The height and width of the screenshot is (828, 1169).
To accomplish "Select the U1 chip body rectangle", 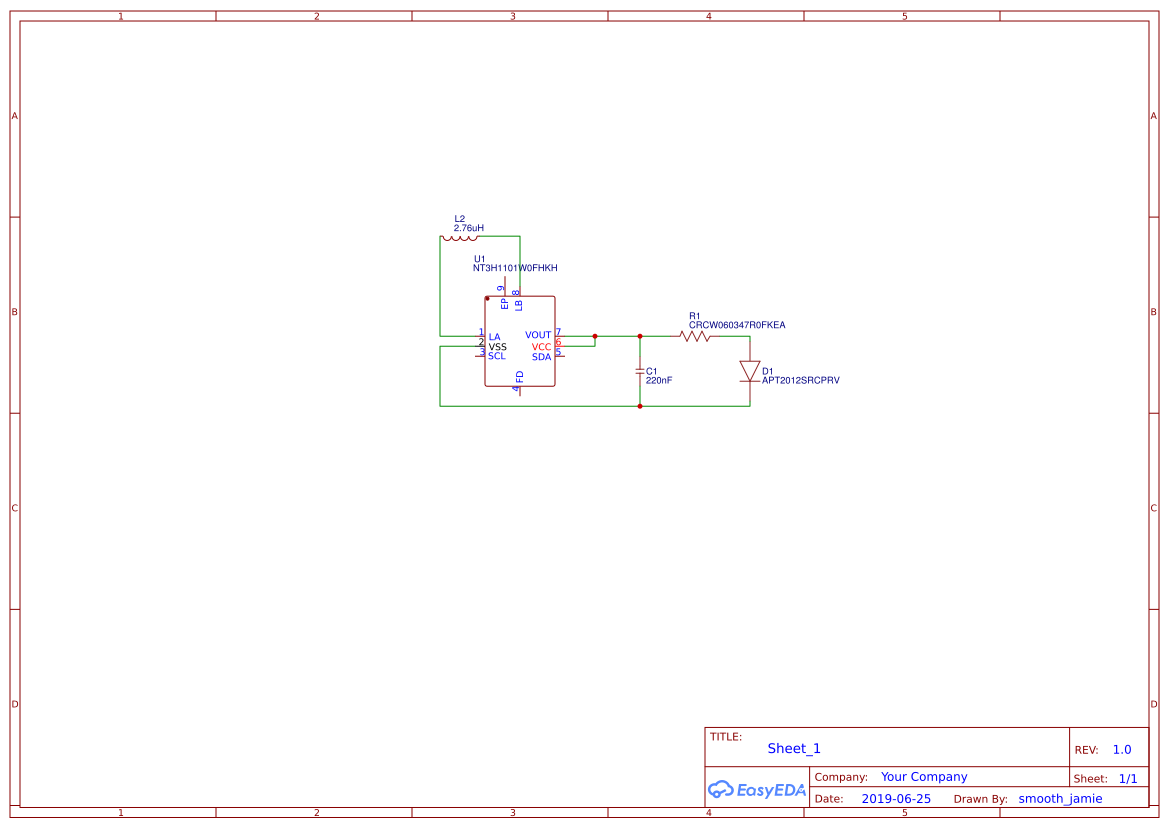I will (x=520, y=341).
